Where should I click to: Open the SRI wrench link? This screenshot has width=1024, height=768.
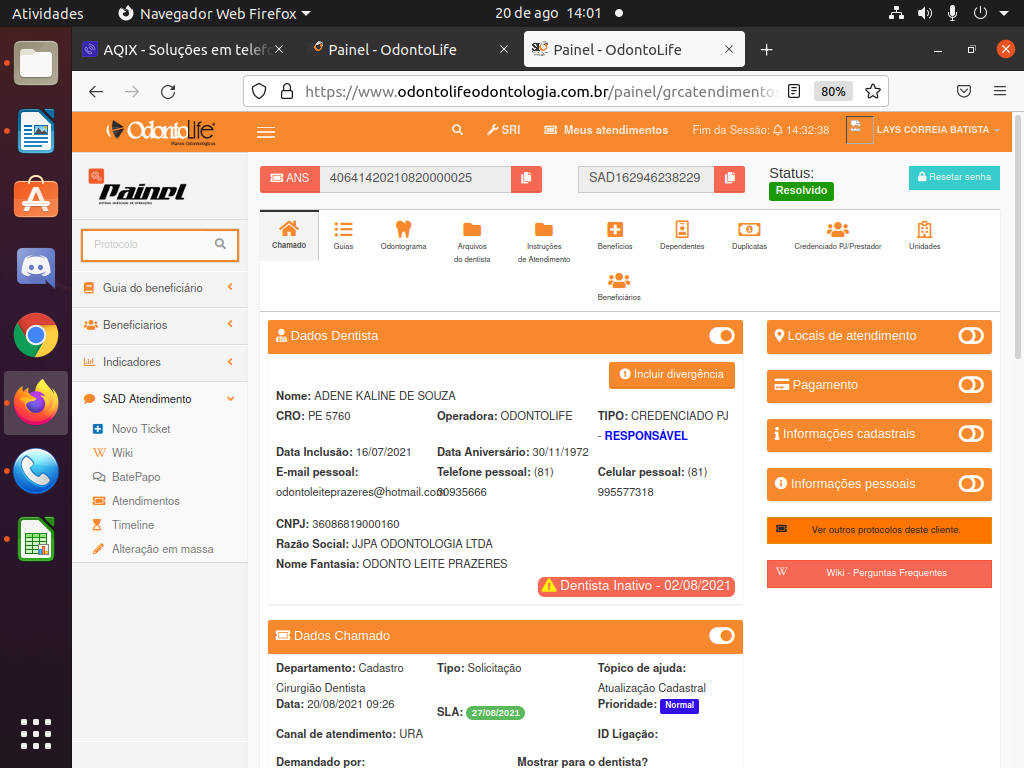(x=504, y=130)
